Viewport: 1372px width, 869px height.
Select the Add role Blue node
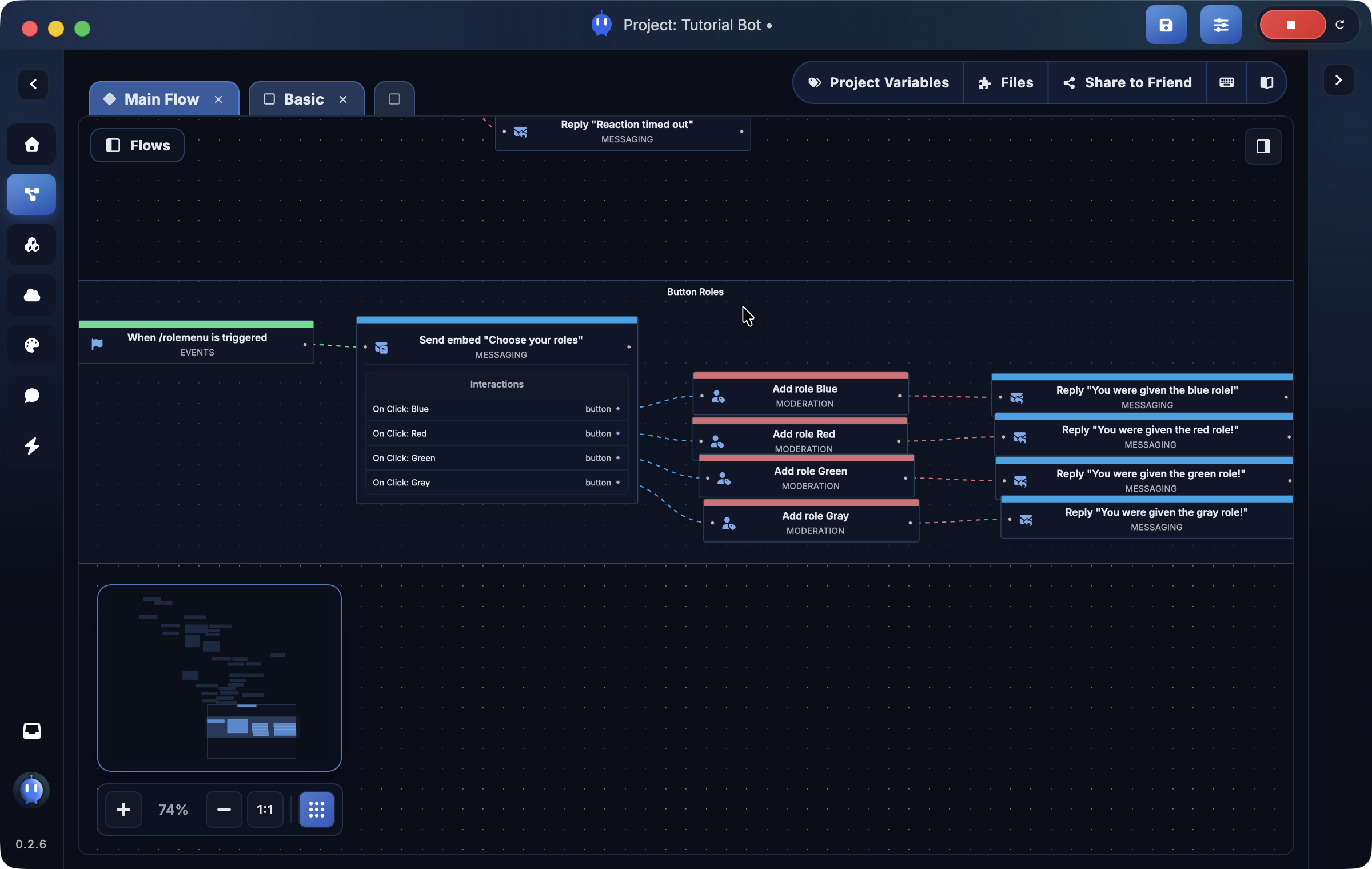[800, 394]
